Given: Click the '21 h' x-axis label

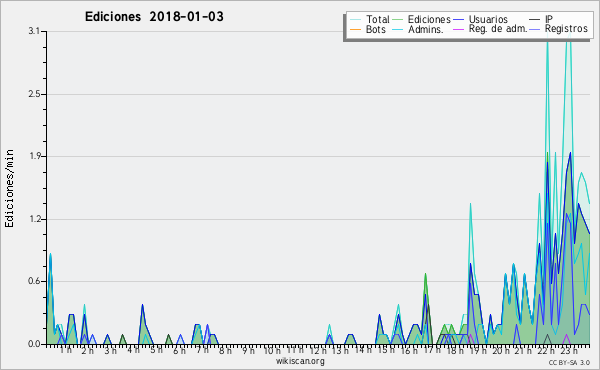Looking at the screenshot, I should 523,351.
